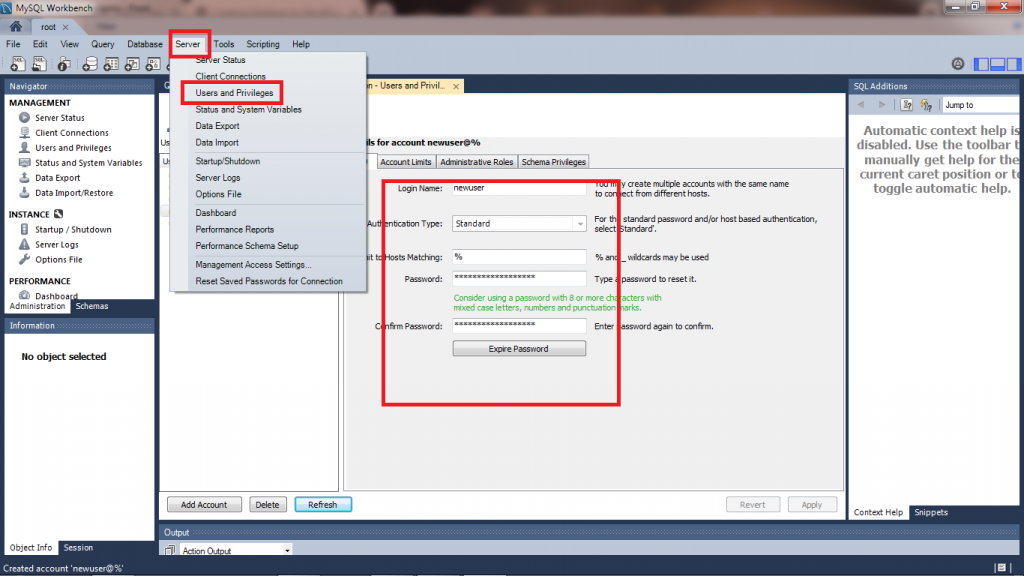Select Data Export from the Server menu
This screenshot has height=576, width=1024.
pos(217,126)
